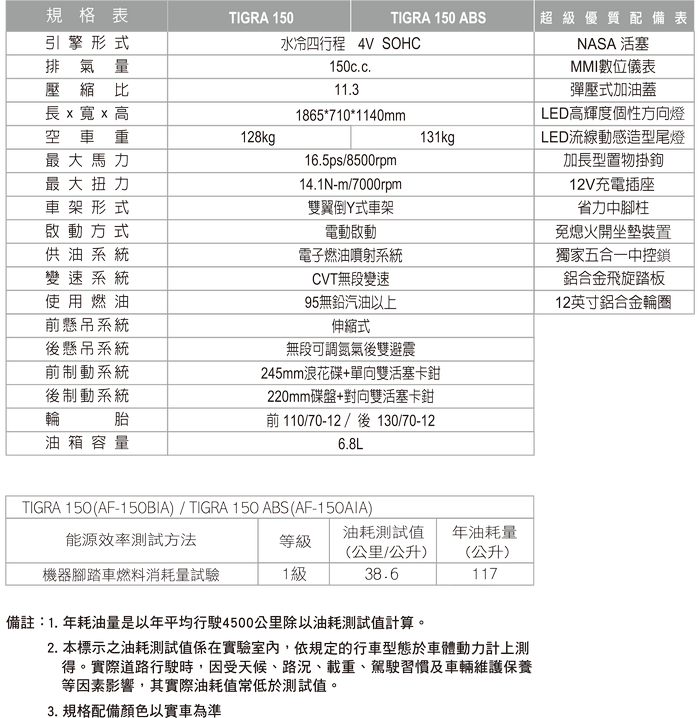Select the annual fuel value 117
Image resolution: width=700 pixels, height=718 pixels.
485,574
